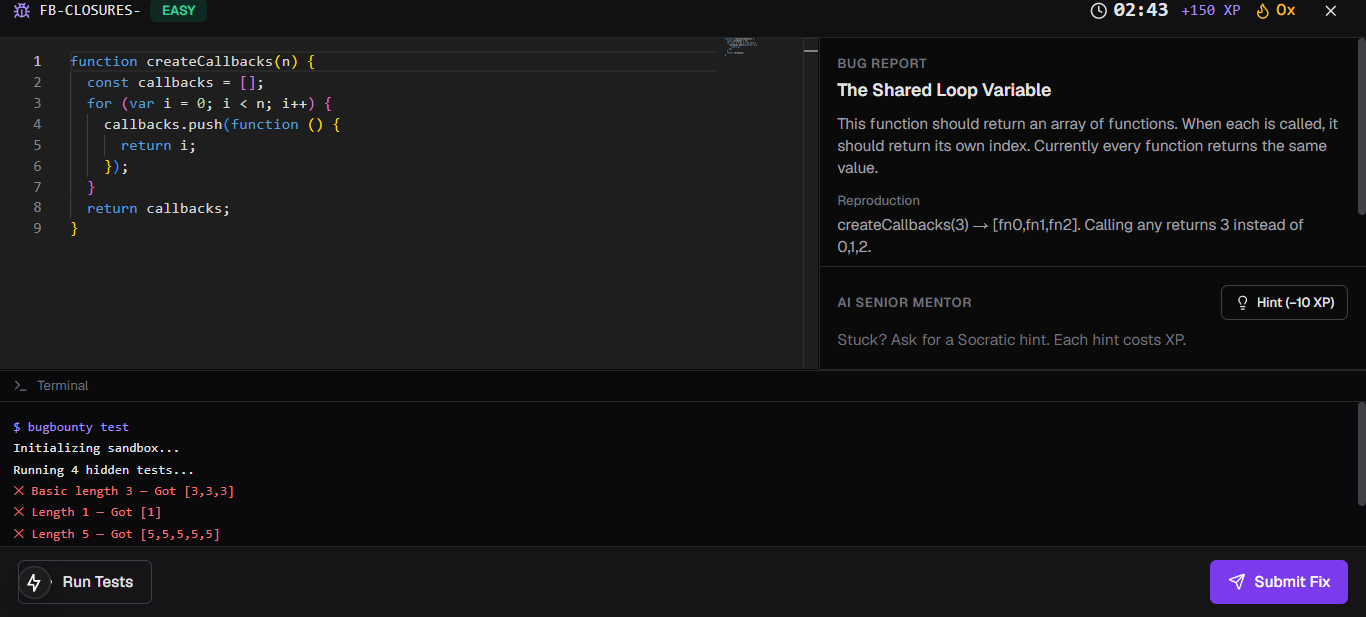Click the bug icon beside FB-CLOSURES

22,11
